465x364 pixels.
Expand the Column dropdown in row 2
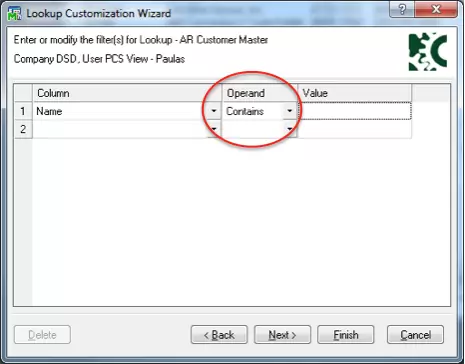214,129
